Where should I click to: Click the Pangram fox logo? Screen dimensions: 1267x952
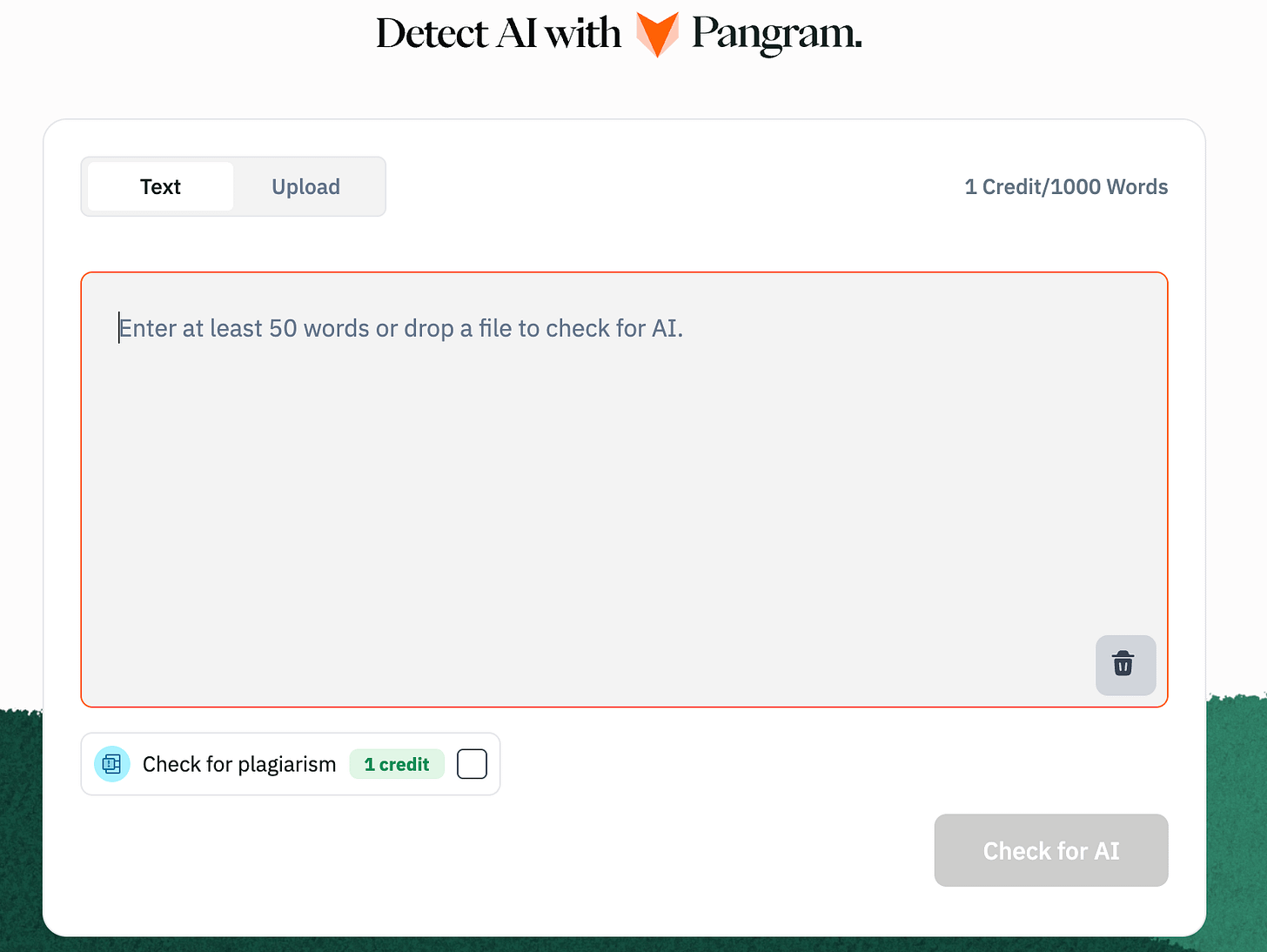coord(657,35)
